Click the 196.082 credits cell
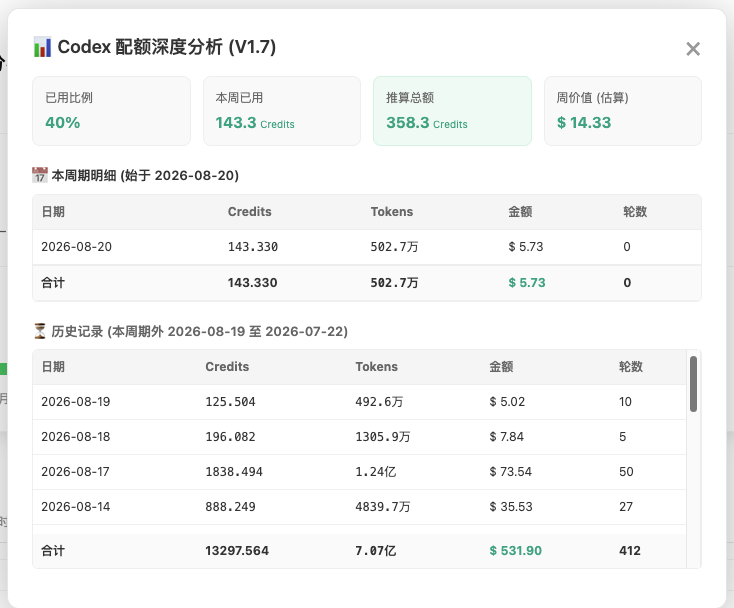The width and height of the screenshot is (734, 608). click(230, 437)
